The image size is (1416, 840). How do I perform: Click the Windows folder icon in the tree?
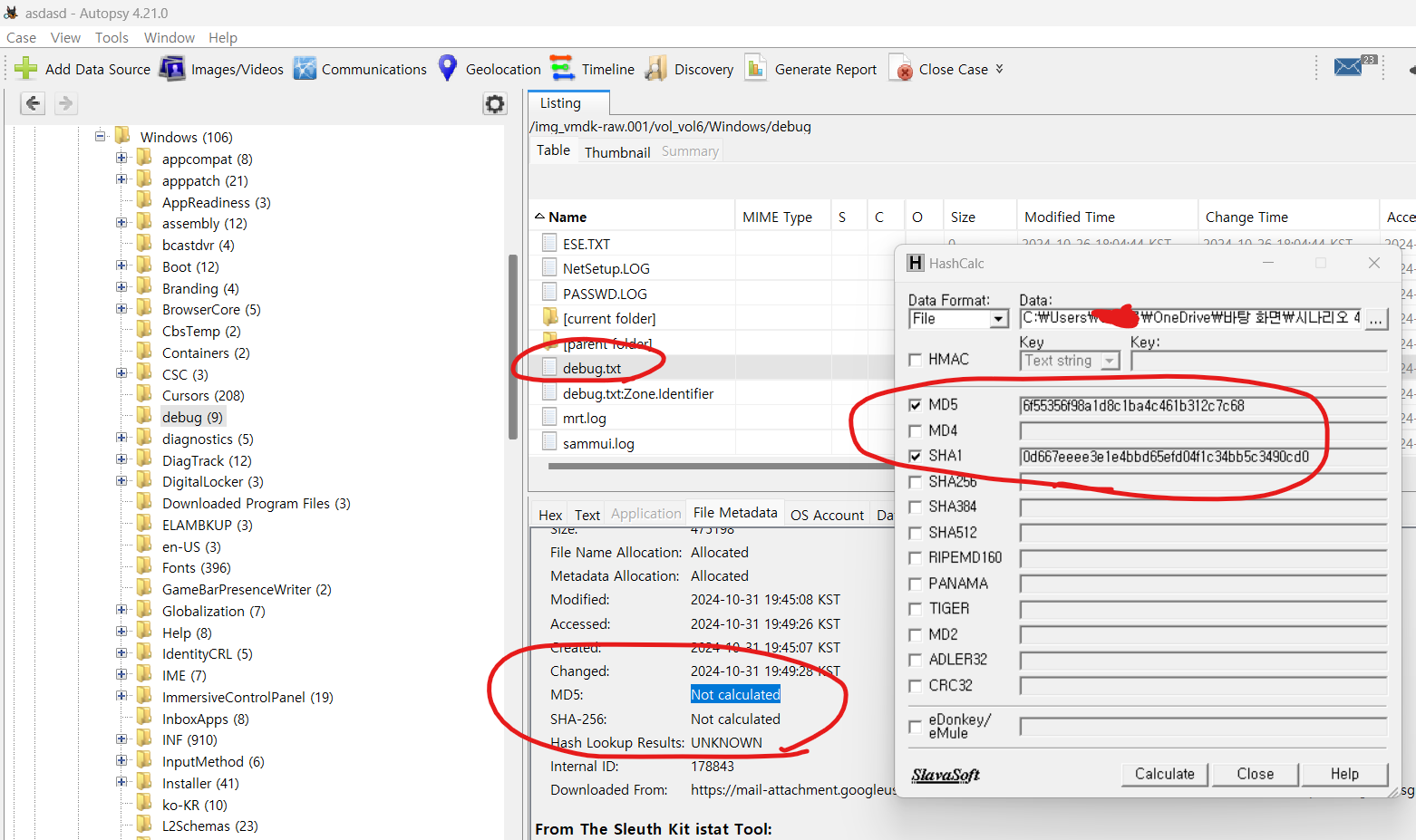[123, 137]
